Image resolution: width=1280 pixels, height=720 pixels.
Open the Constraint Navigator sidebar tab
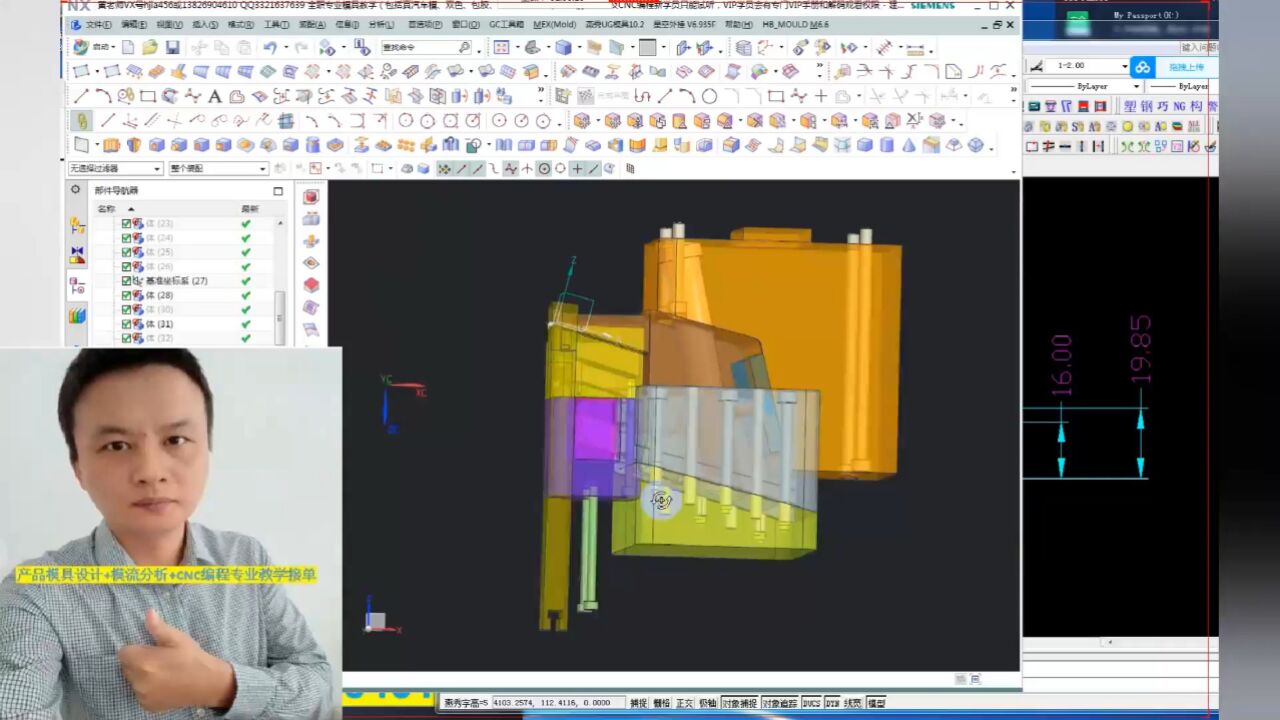[x=77, y=256]
